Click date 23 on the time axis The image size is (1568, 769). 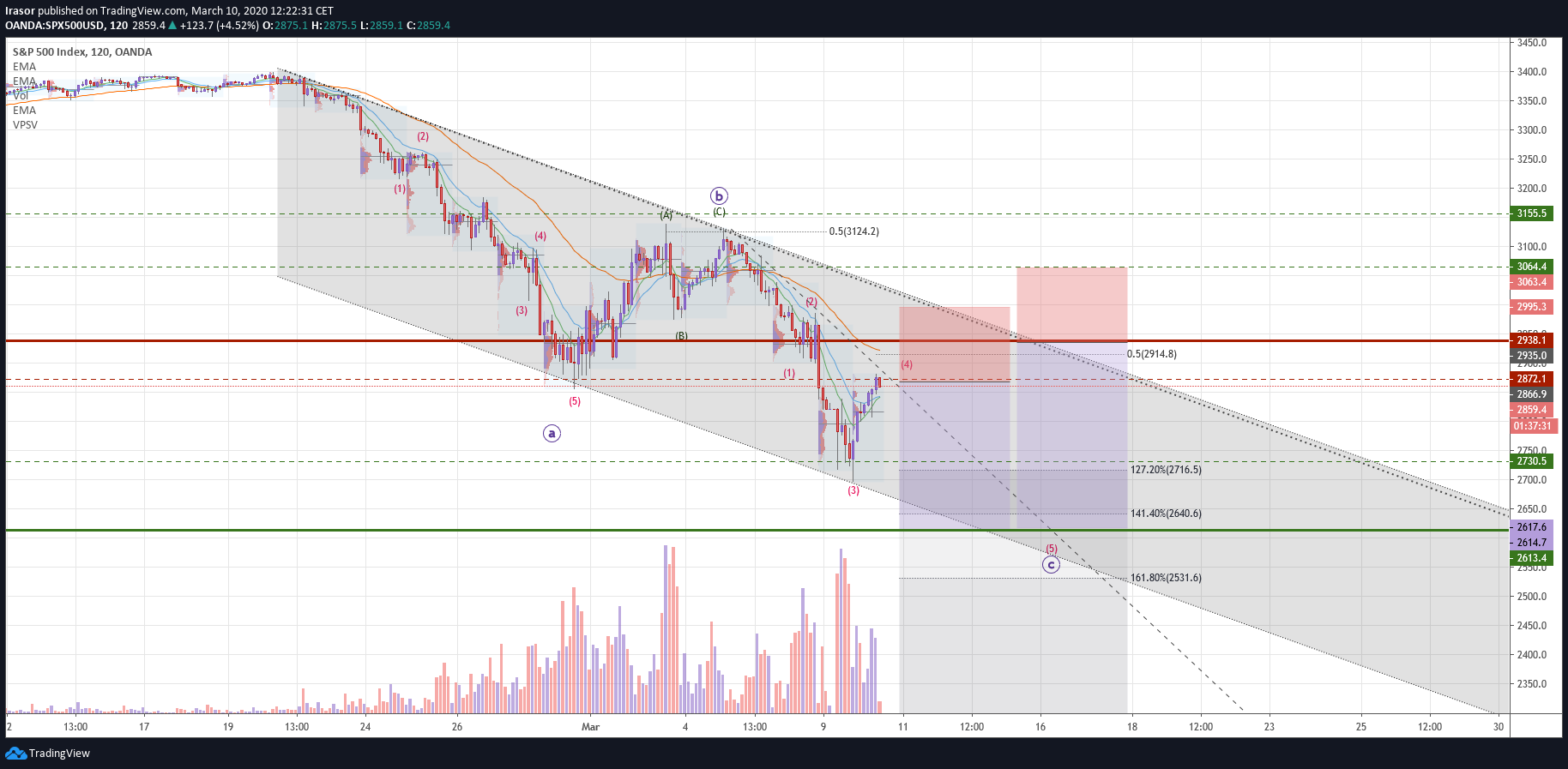point(1269,727)
